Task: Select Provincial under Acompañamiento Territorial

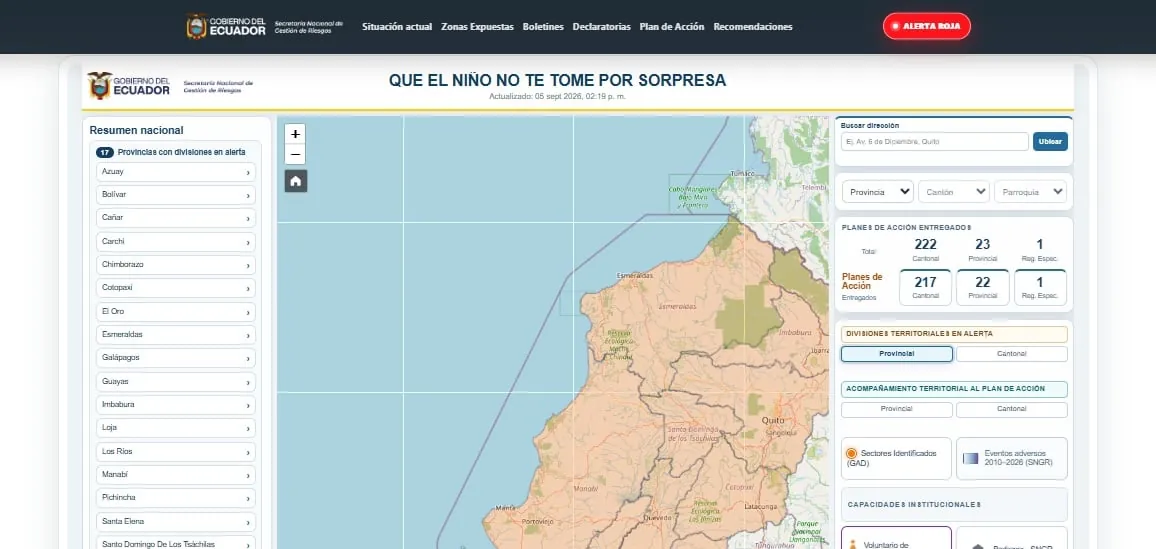Action: pyautogui.click(x=896, y=409)
